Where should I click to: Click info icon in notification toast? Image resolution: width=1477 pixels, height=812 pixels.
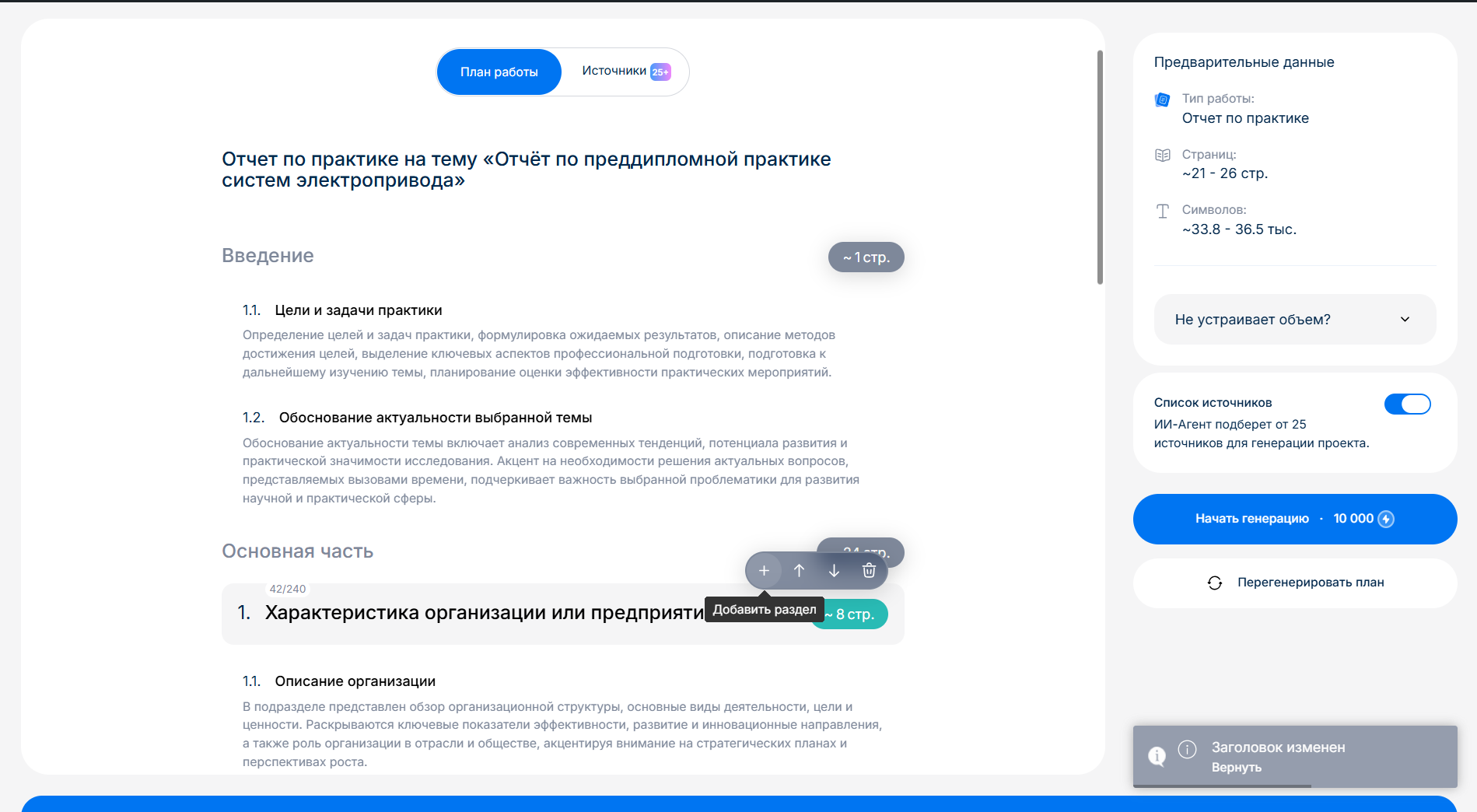1187,749
